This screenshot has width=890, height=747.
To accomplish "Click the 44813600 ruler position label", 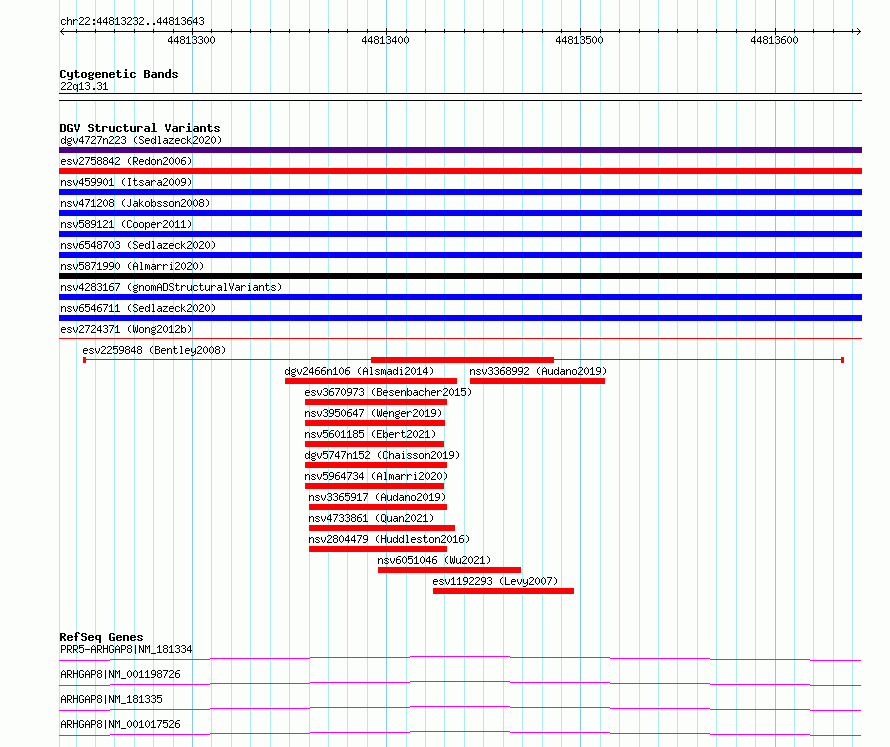I will pos(774,40).
